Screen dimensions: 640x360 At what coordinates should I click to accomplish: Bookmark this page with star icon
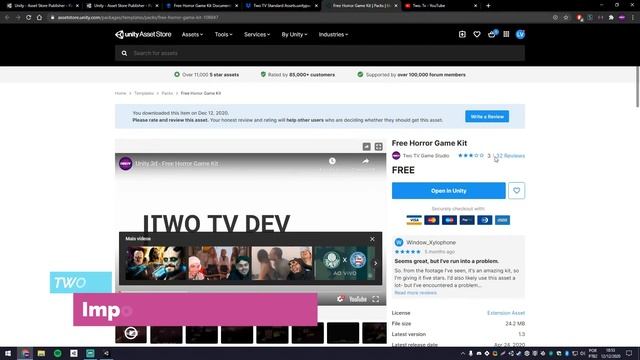pyautogui.click(x=566, y=18)
